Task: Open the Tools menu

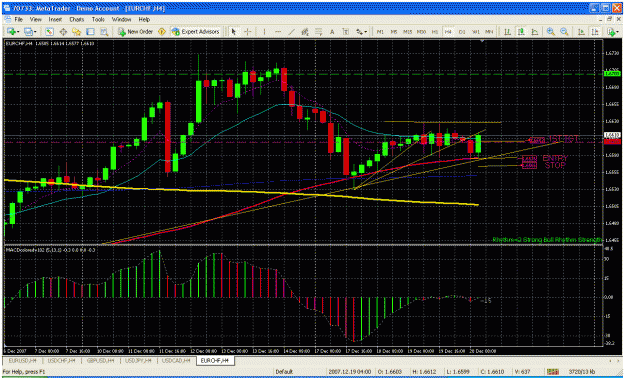Action: (x=98, y=19)
